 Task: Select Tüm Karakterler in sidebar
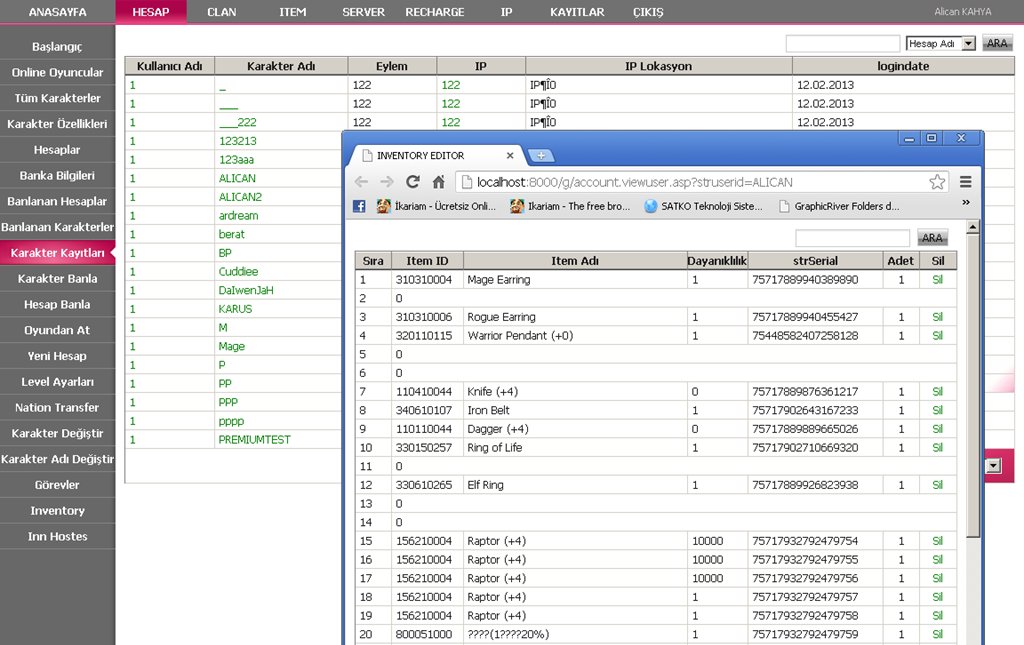(57, 98)
